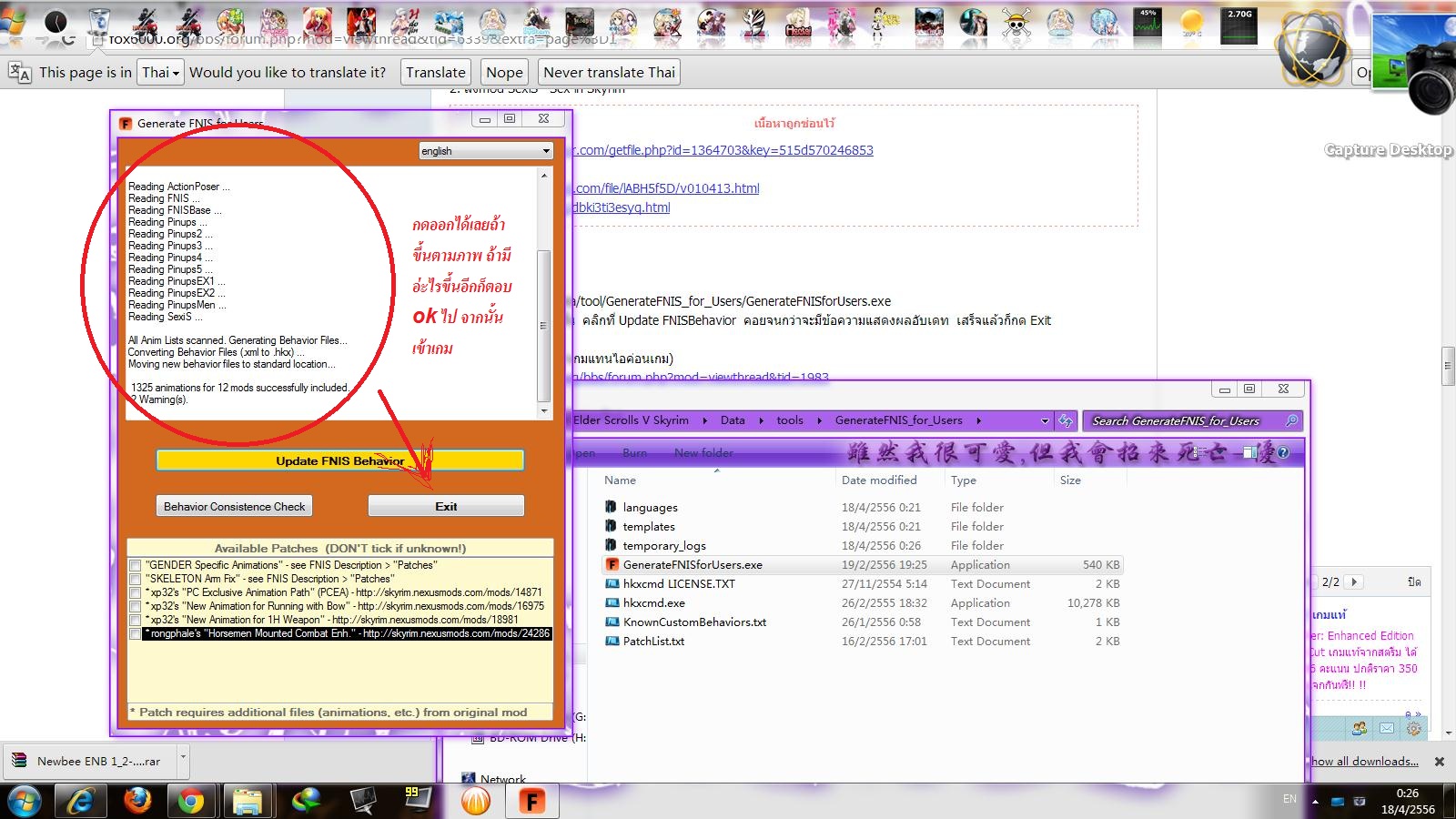This screenshot has width=1456, height=819.
Task: Click the Never translate Thai button
Action: click(x=610, y=72)
